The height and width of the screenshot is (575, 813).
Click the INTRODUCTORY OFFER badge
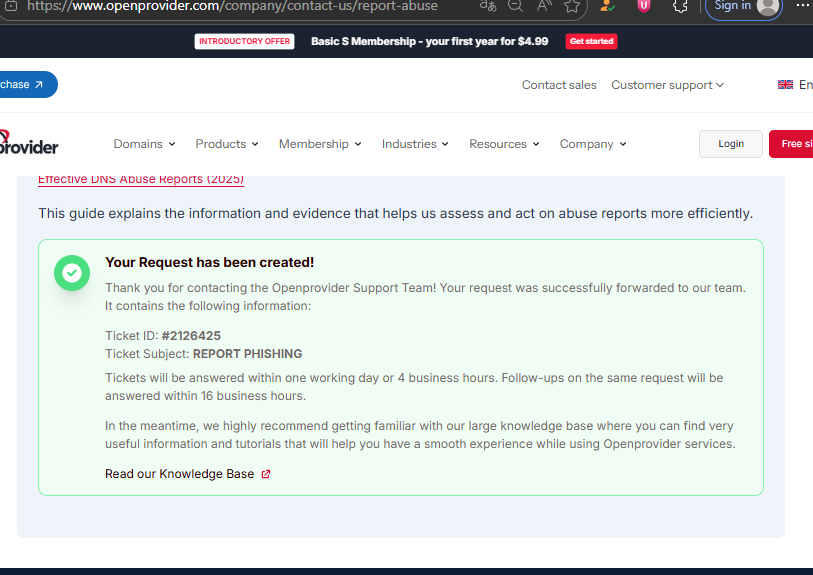[x=244, y=41]
